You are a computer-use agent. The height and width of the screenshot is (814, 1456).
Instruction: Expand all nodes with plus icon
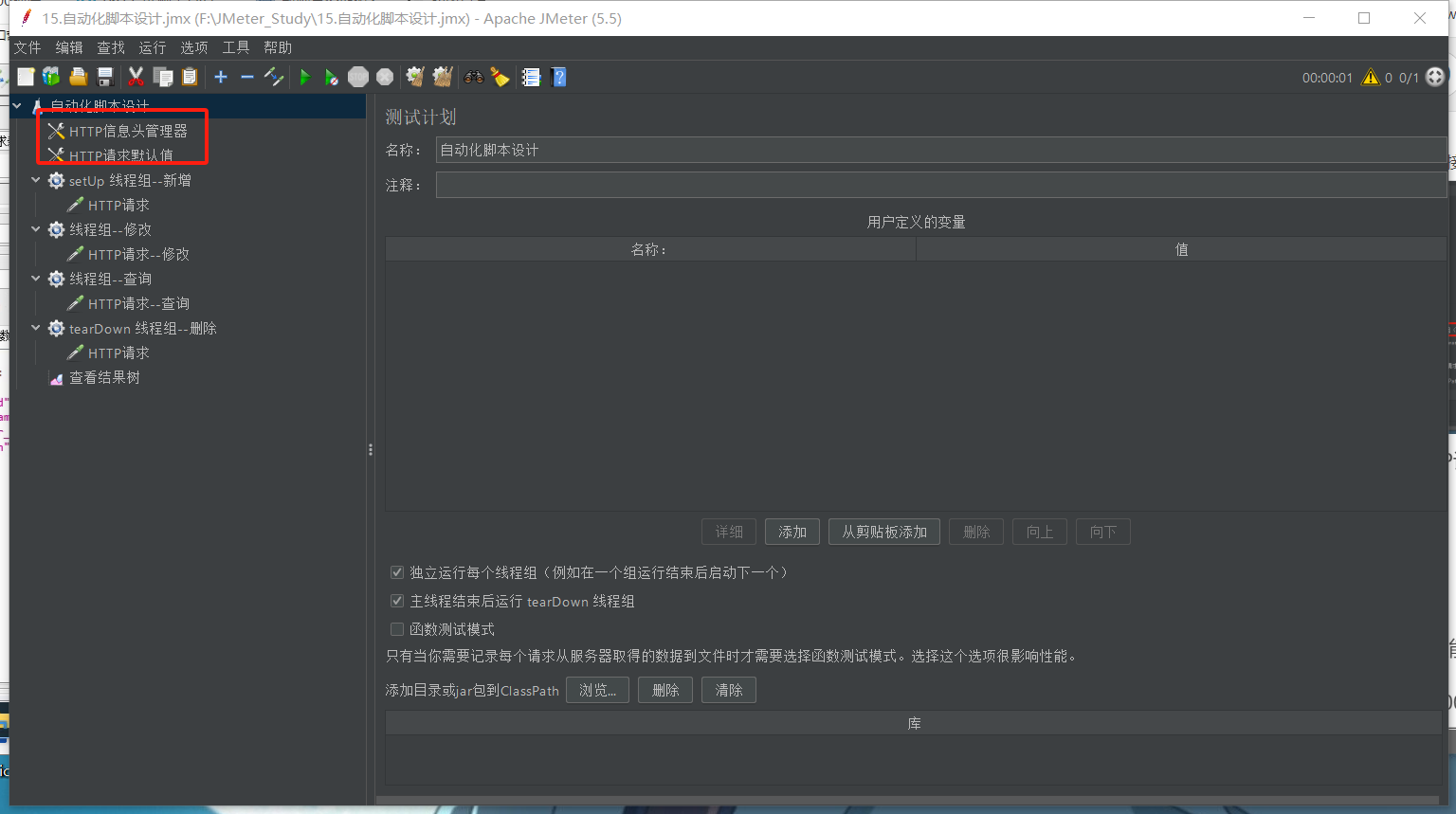[221, 77]
